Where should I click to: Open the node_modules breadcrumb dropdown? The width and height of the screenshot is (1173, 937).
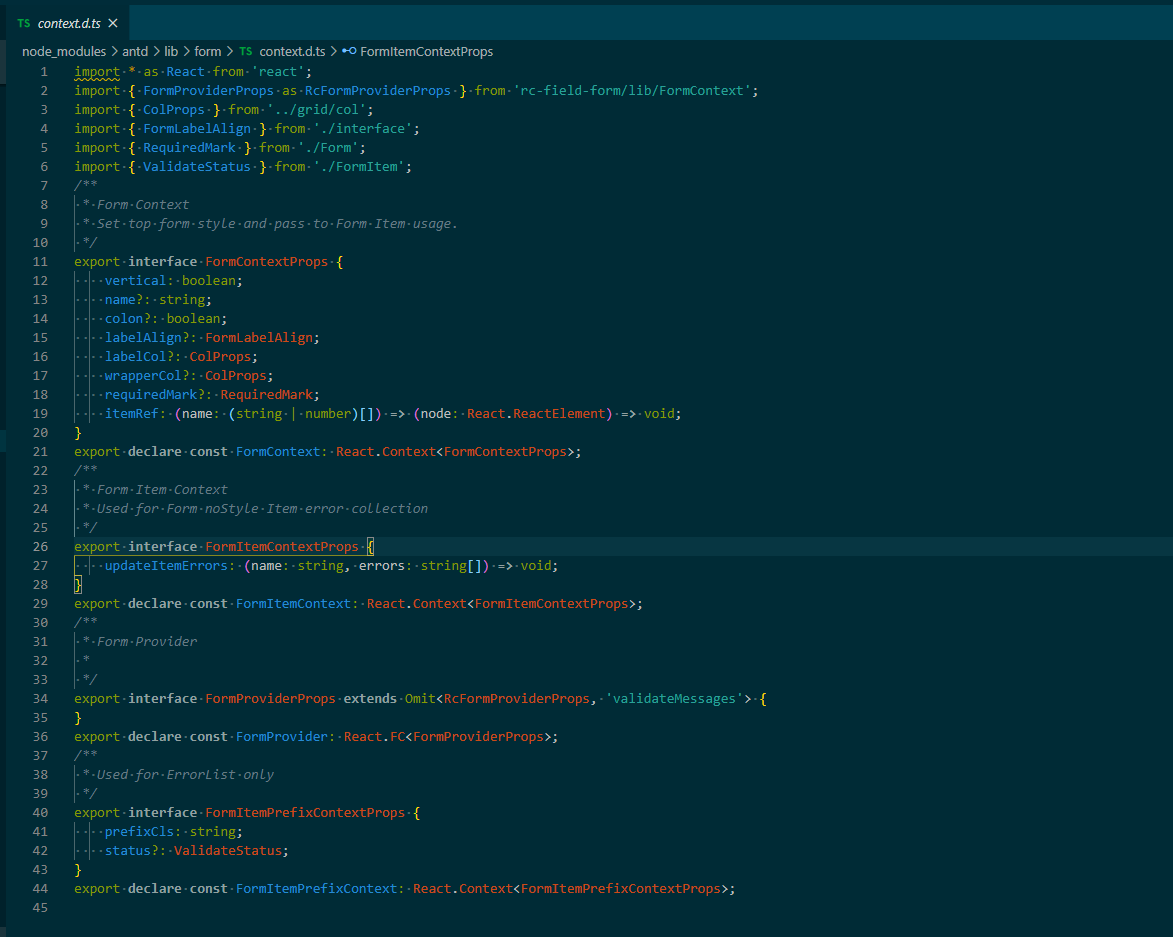62,51
